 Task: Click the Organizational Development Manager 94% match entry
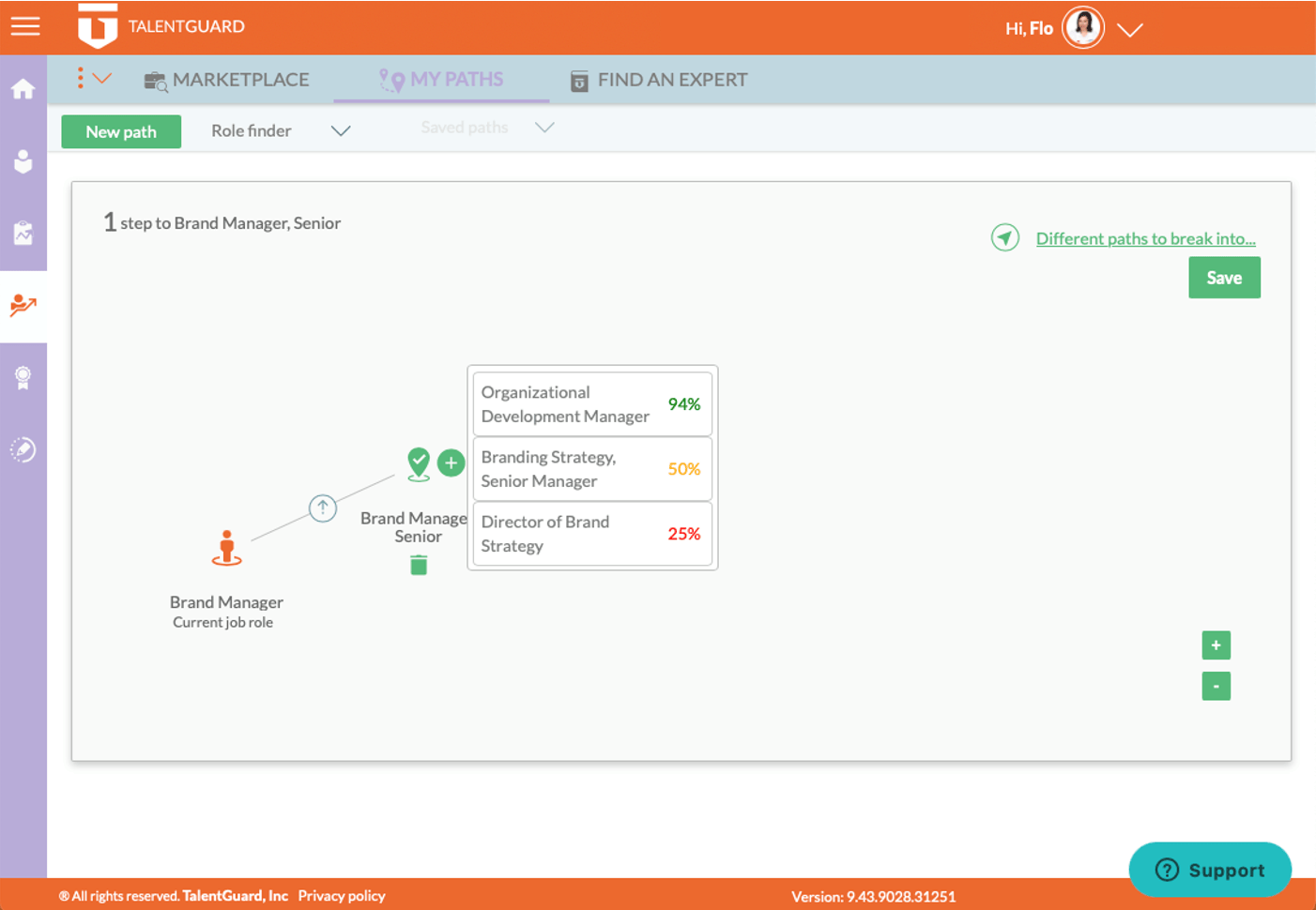591,403
